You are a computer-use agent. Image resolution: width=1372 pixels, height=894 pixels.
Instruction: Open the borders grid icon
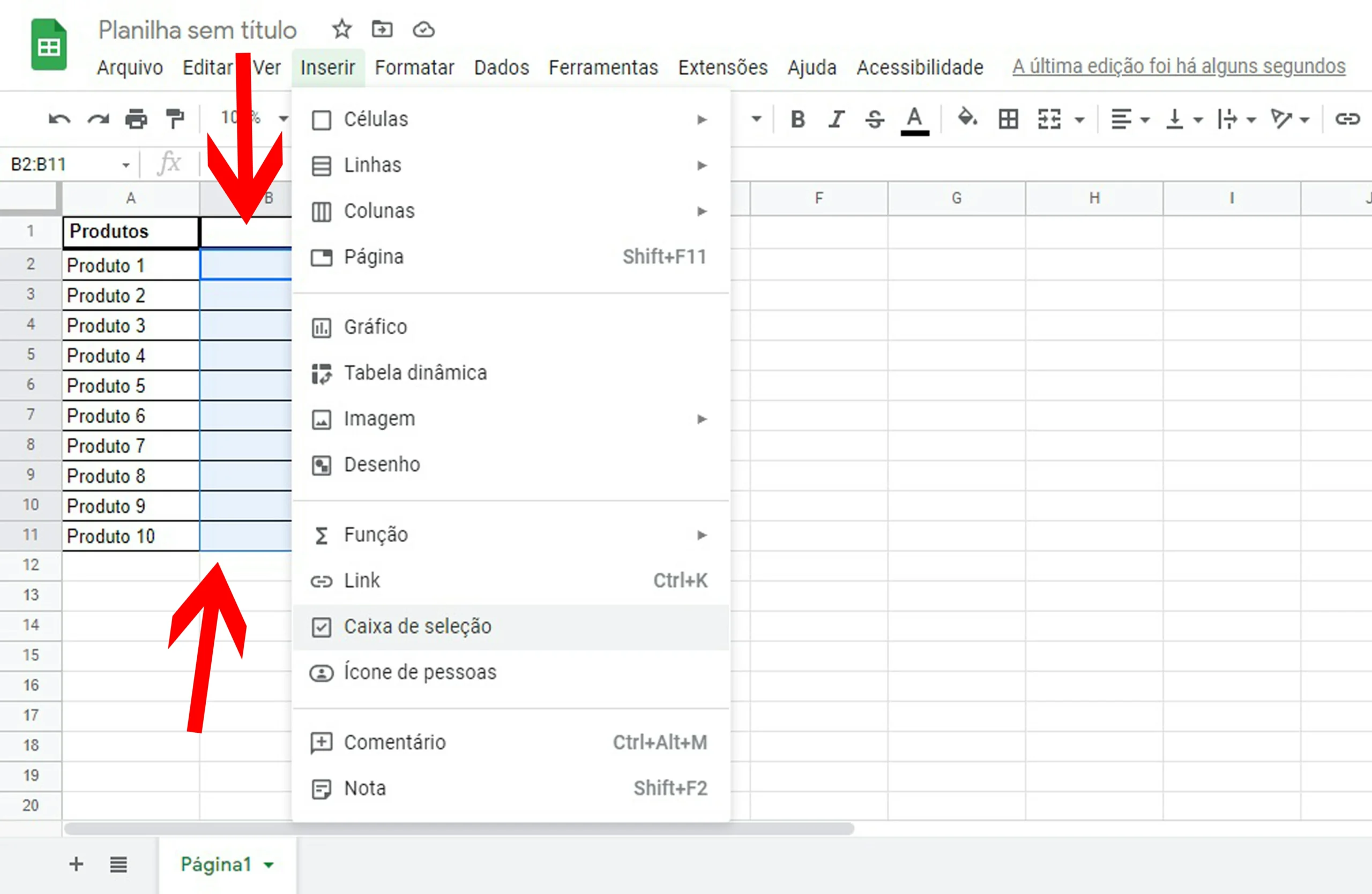1008,119
